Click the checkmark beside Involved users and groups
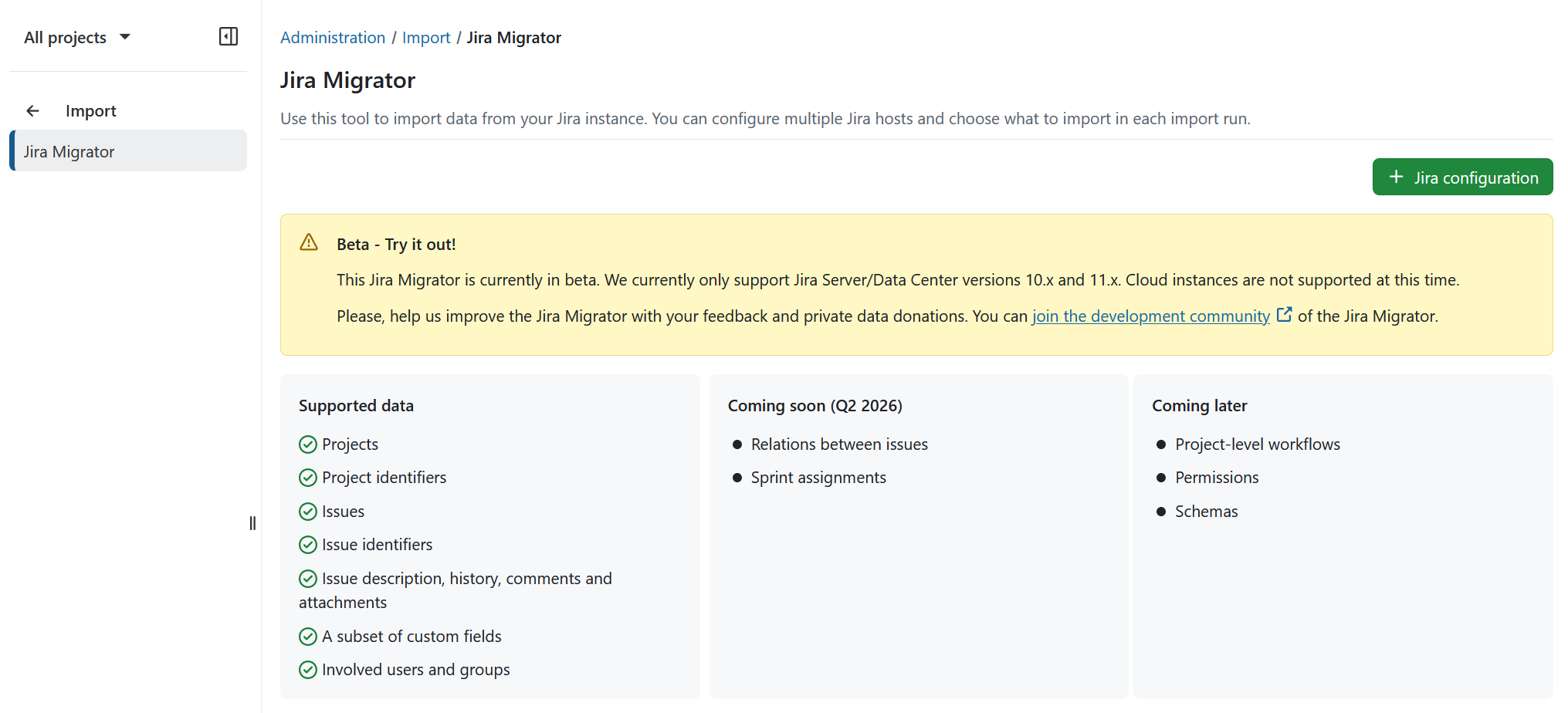This screenshot has width=1568, height=713. pos(308,670)
